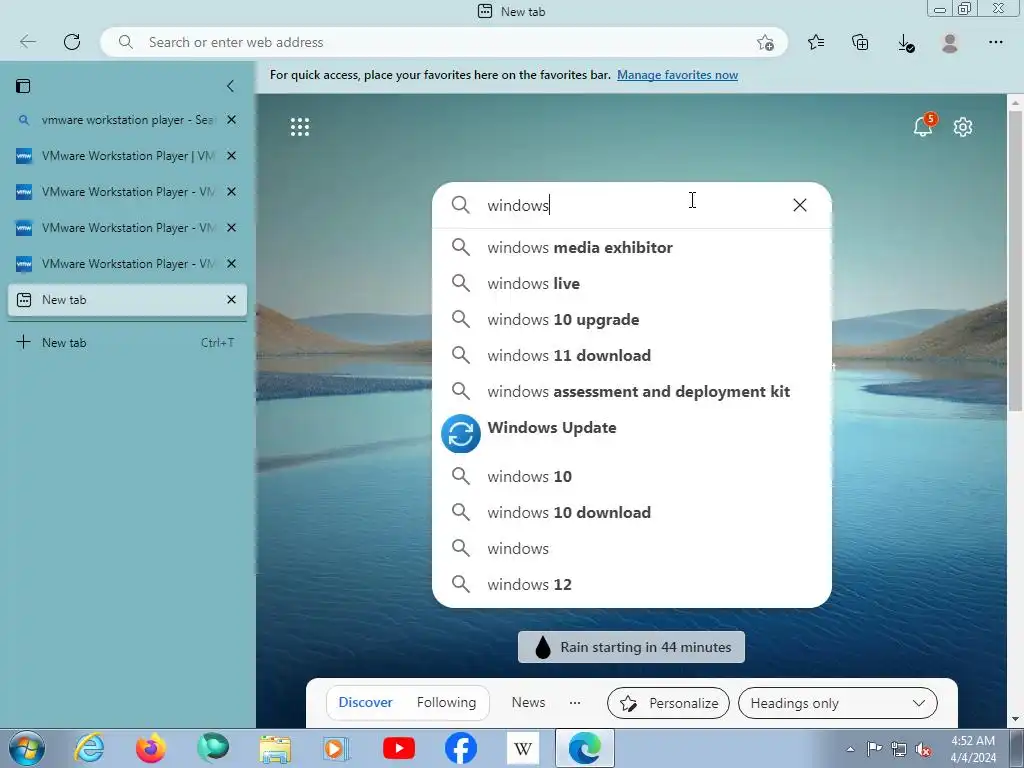
Task: Open Settings and more ellipsis menu
Action: click(995, 42)
